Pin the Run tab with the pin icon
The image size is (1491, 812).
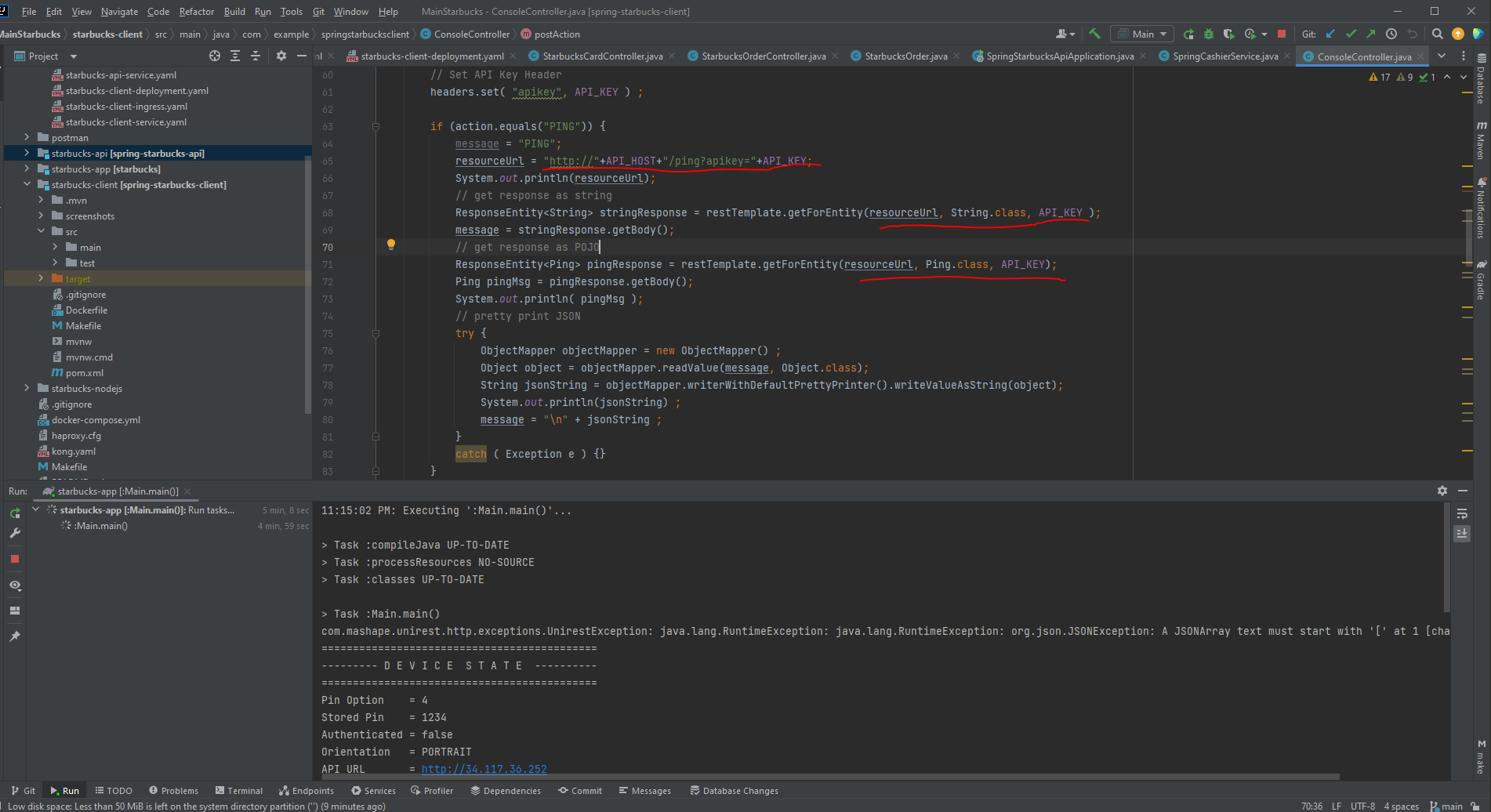pyautogui.click(x=14, y=636)
